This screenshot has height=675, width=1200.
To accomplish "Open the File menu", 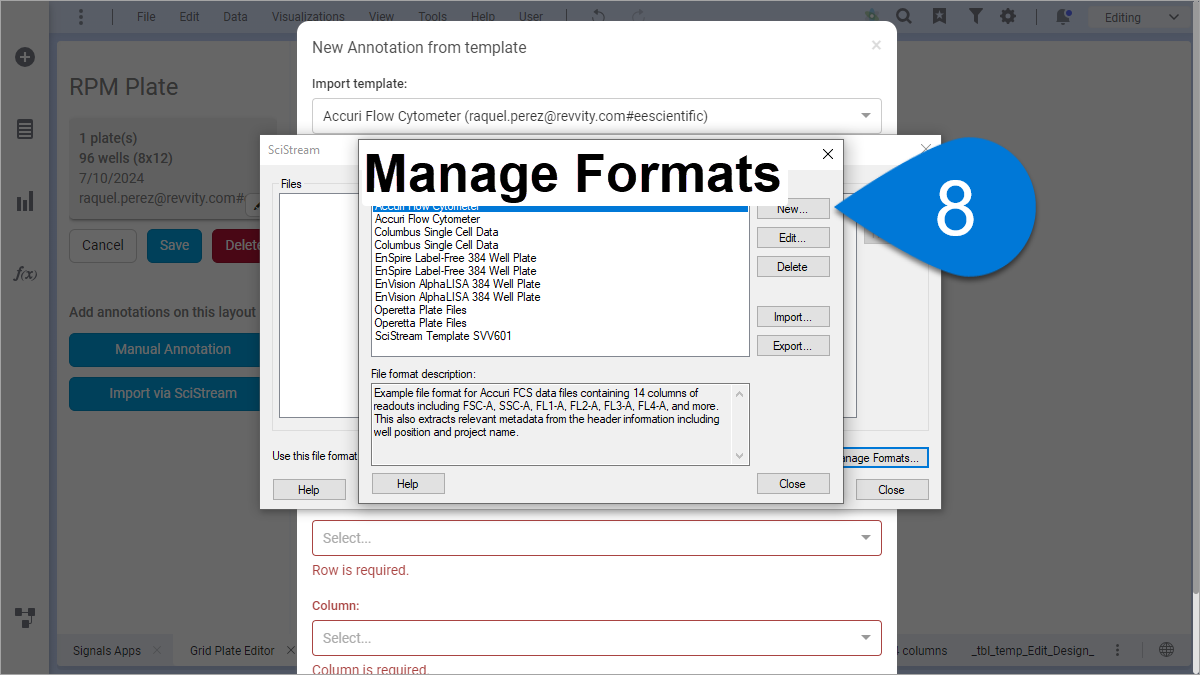I will coord(145,17).
